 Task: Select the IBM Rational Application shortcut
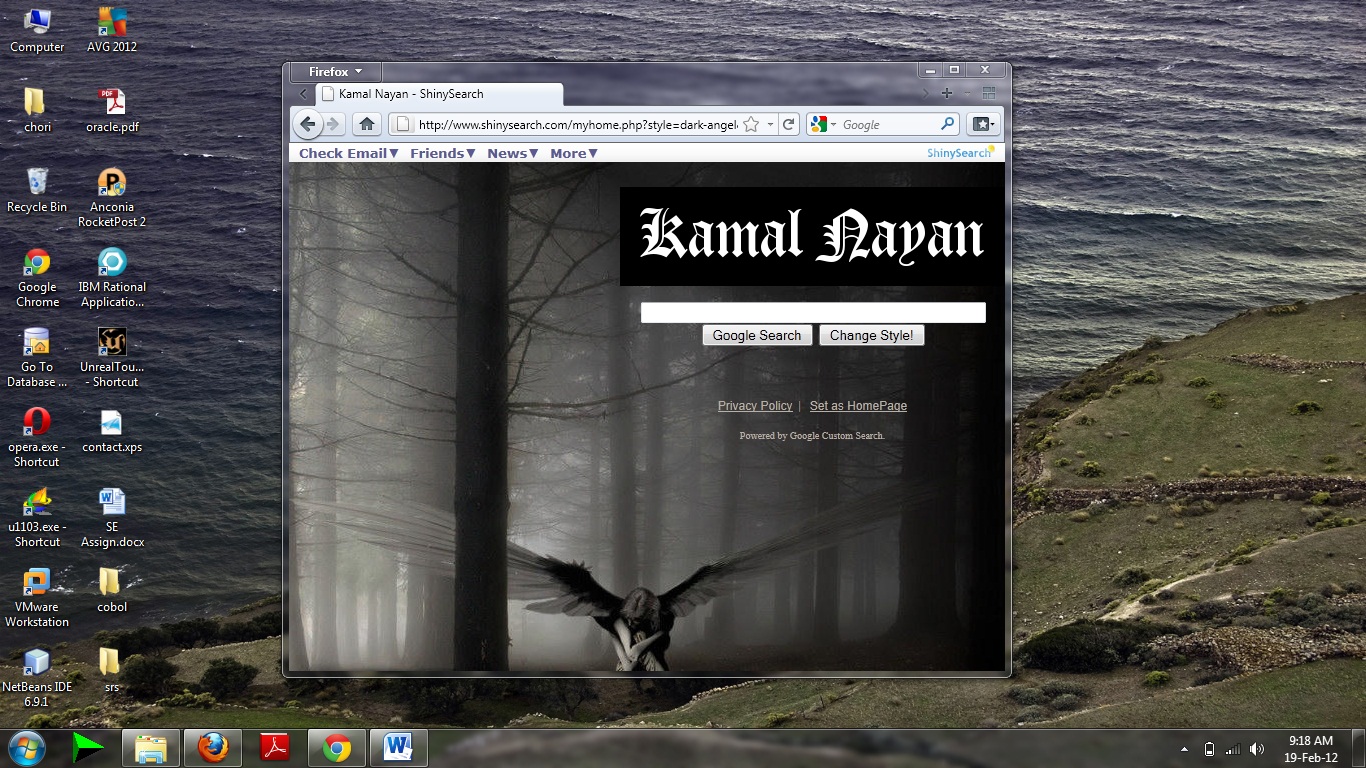pyautogui.click(x=112, y=277)
